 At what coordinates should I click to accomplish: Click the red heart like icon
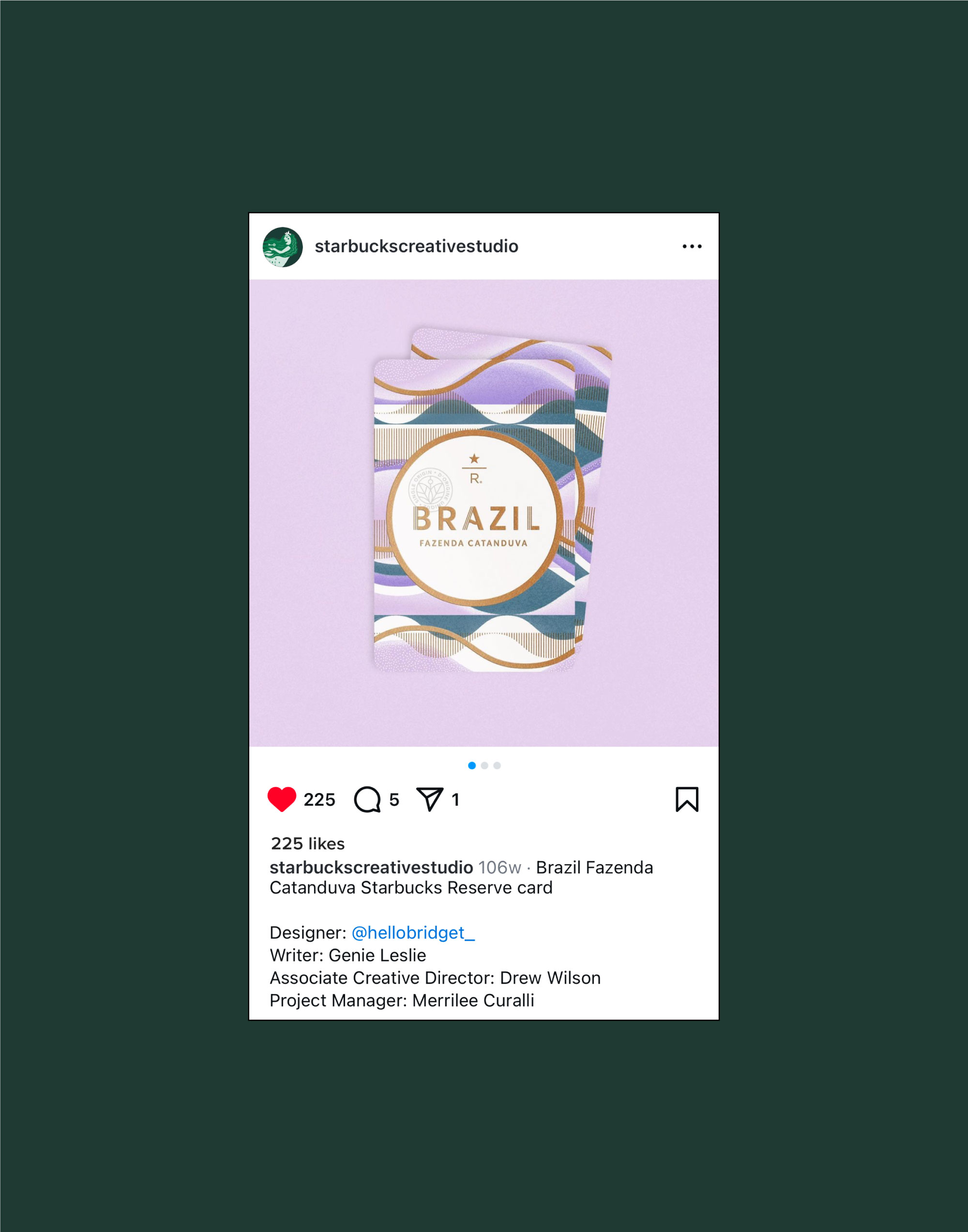[282, 799]
